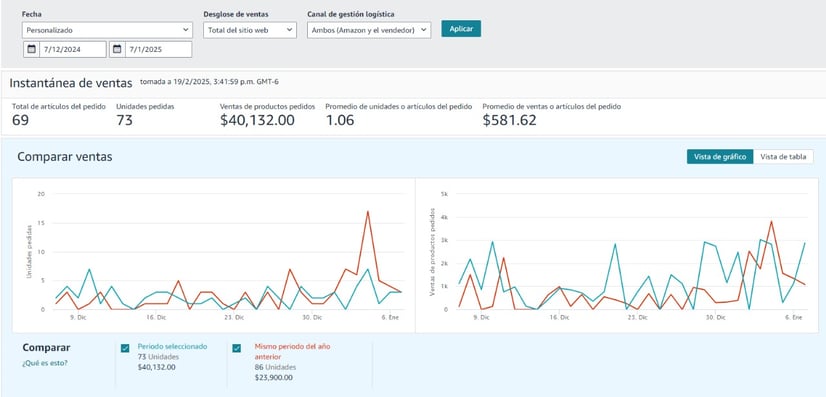Open the ¿Qué es esto? link

click(45, 363)
